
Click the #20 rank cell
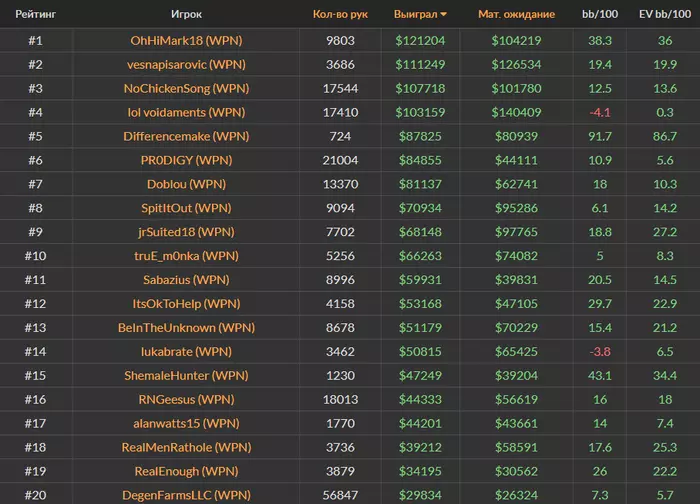point(36,495)
